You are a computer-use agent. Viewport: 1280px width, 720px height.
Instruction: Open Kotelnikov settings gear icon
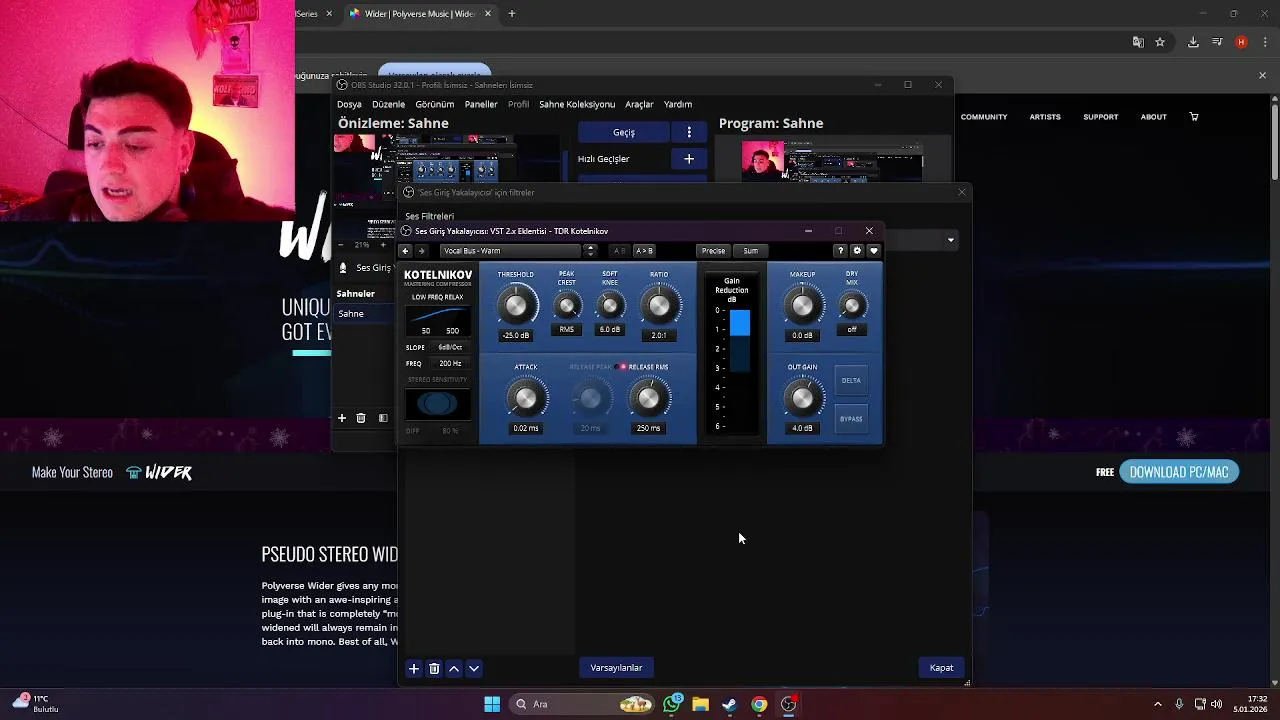click(x=857, y=251)
